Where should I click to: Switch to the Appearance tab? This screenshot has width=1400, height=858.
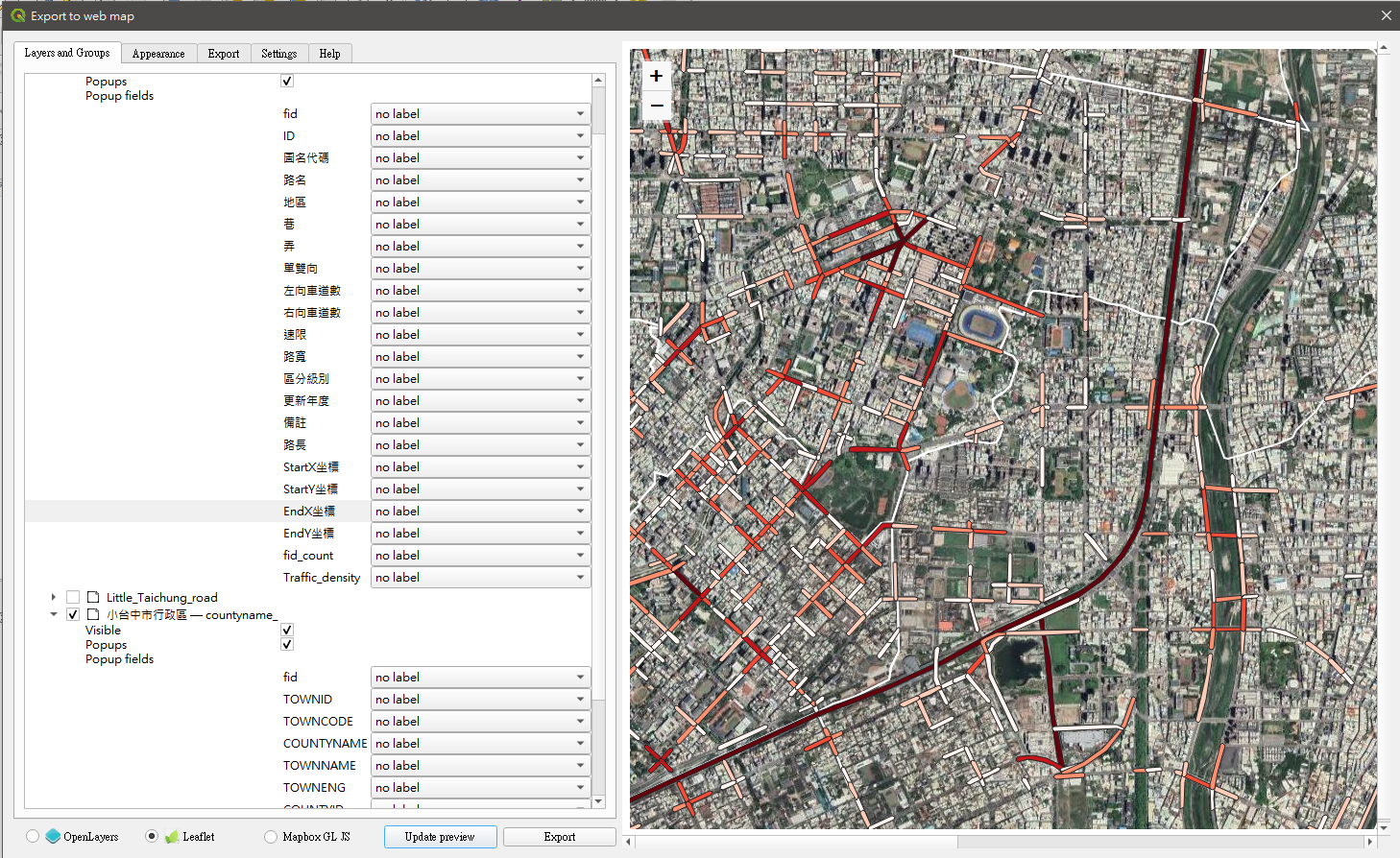tap(158, 53)
